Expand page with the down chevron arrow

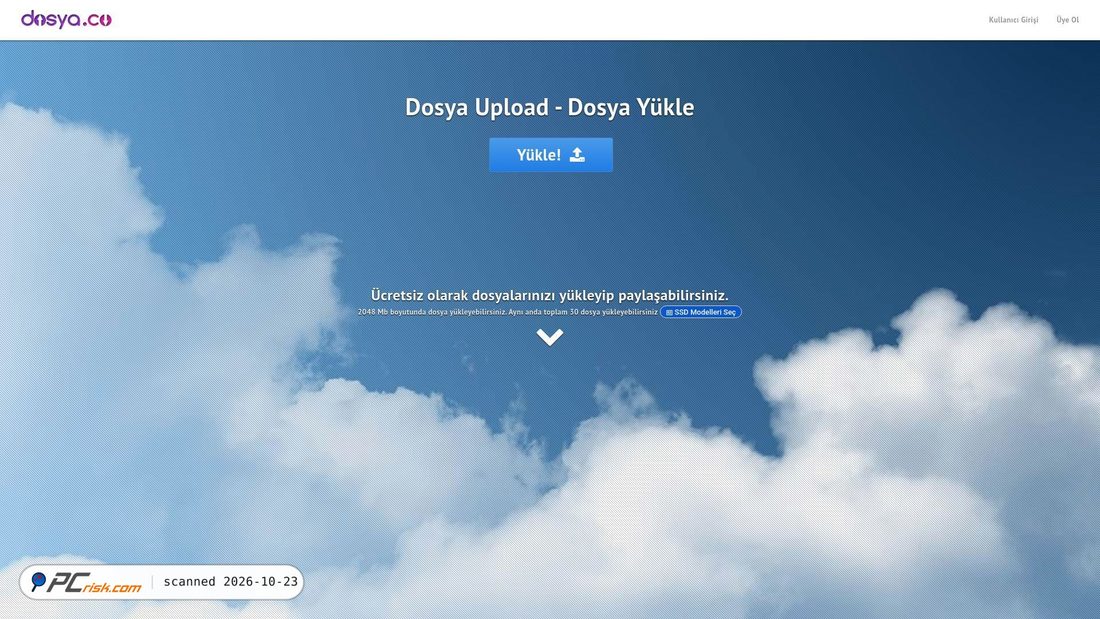549,338
